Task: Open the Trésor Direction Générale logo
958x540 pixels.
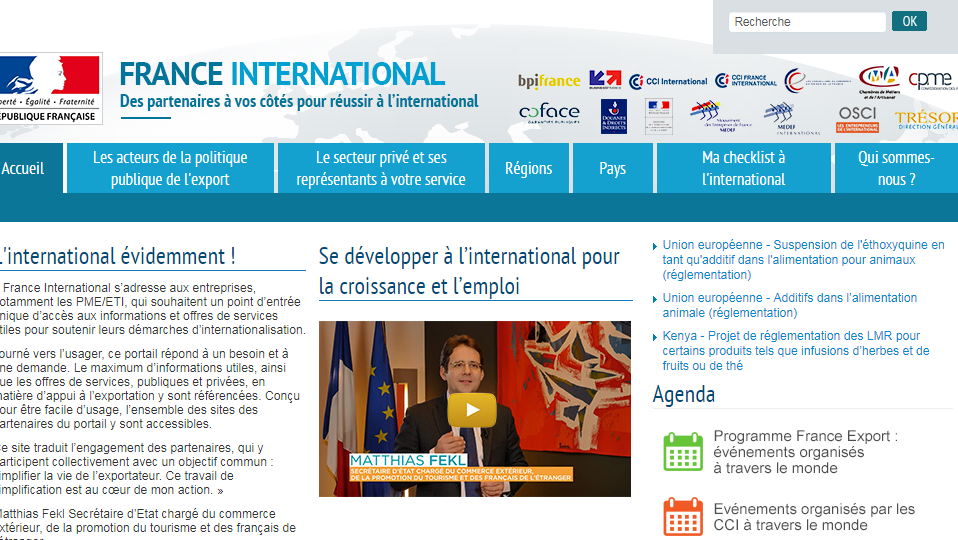Action: [x=926, y=120]
